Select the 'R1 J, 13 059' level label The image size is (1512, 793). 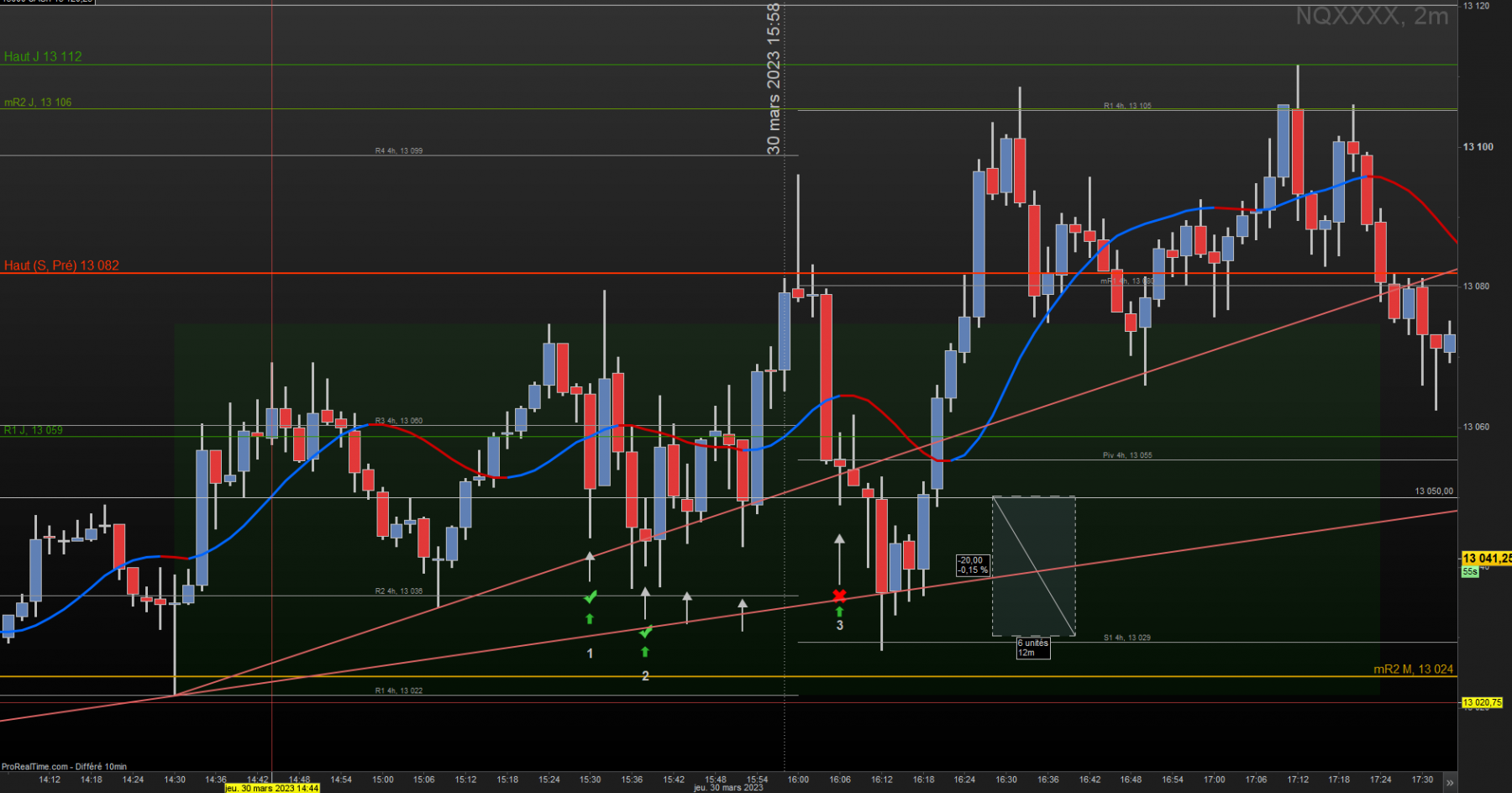pyautogui.click(x=33, y=430)
